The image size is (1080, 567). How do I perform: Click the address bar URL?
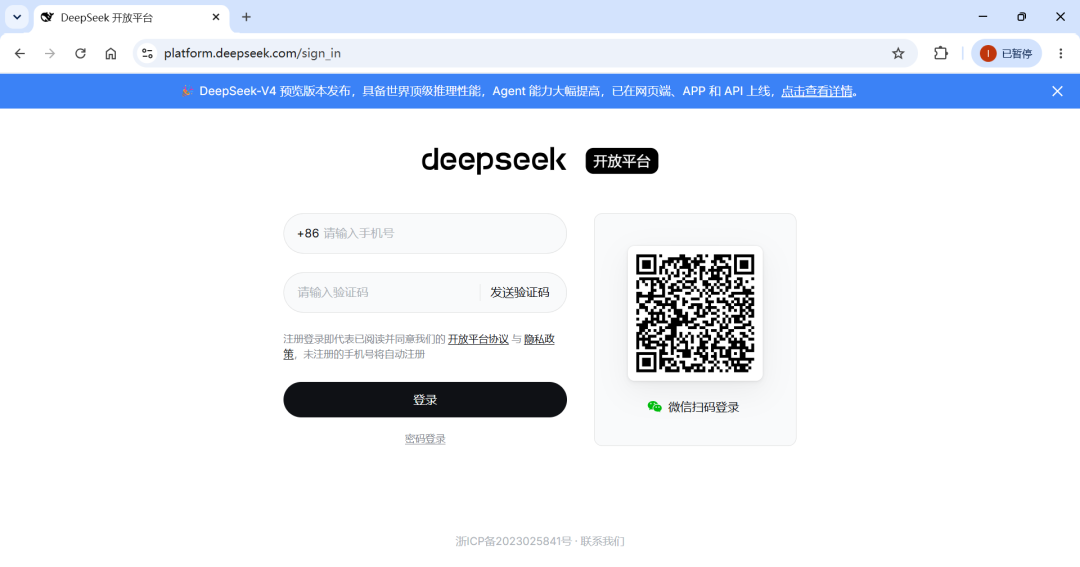click(252, 53)
